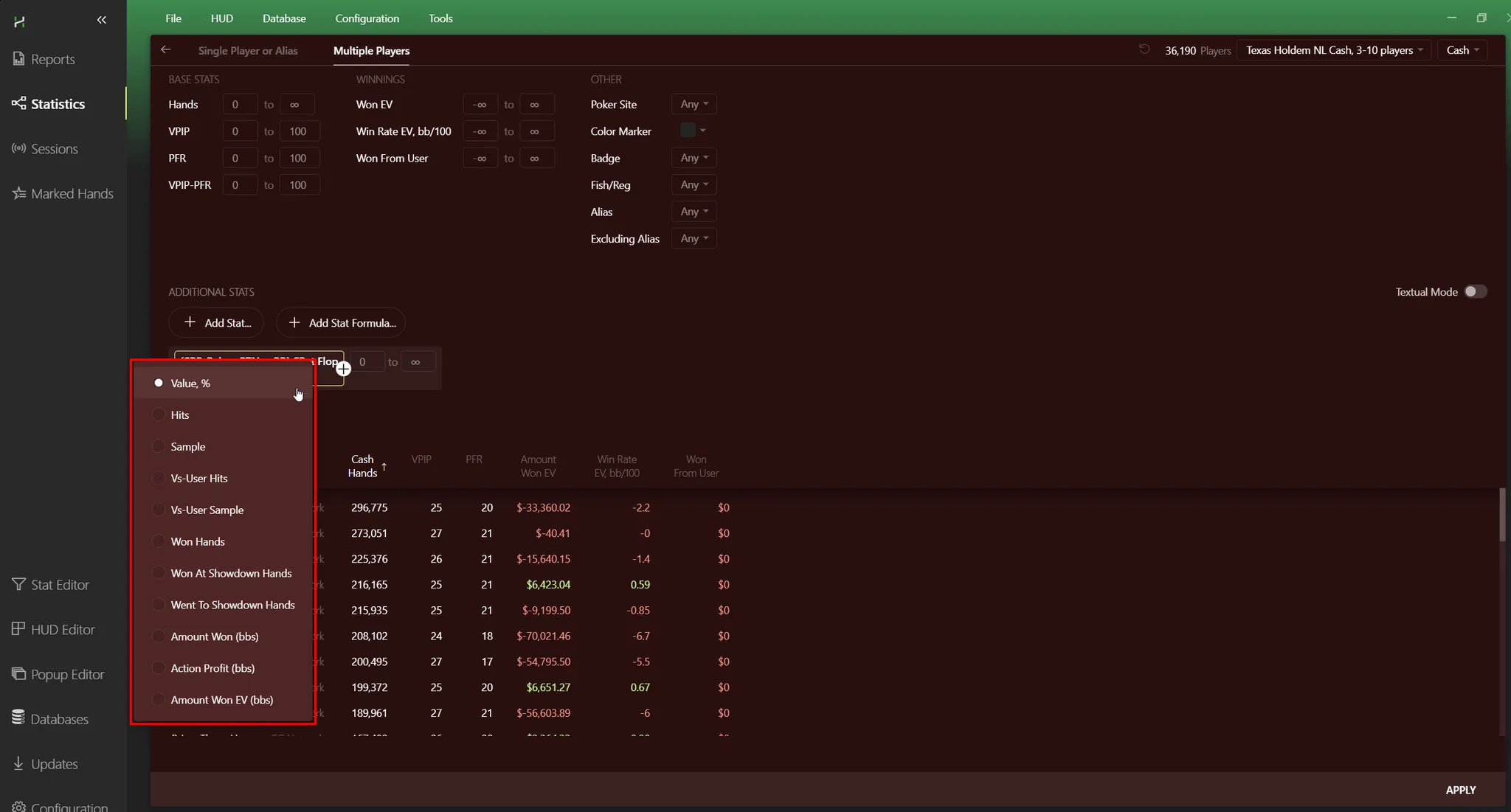Open the Databases sidebar icon
The image size is (1511, 812).
pos(18,718)
